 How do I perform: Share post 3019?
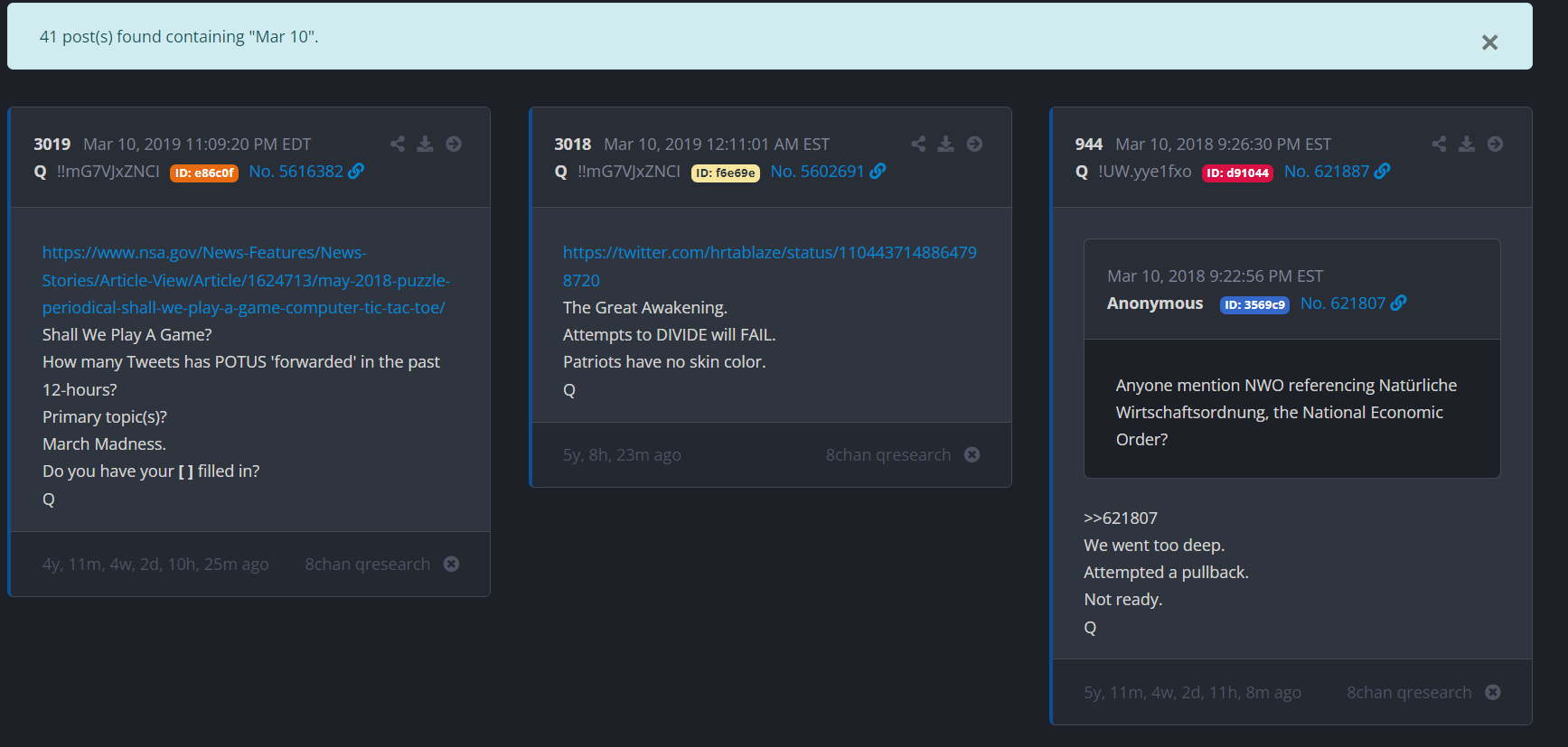398,144
